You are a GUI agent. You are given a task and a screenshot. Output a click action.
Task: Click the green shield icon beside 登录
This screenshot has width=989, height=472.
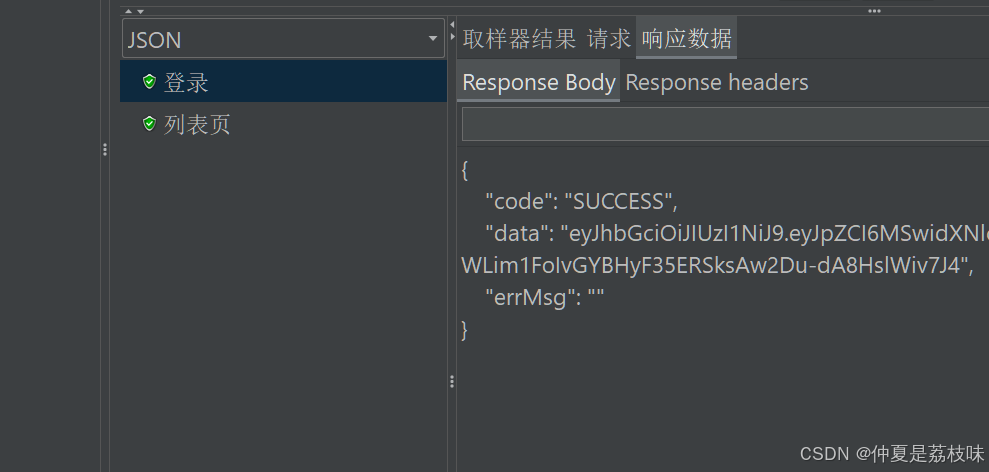point(149,81)
